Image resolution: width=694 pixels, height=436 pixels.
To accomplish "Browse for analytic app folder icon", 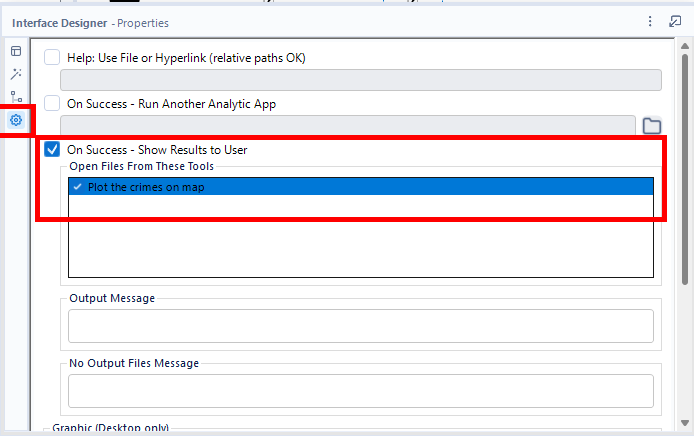I will tap(652, 126).
